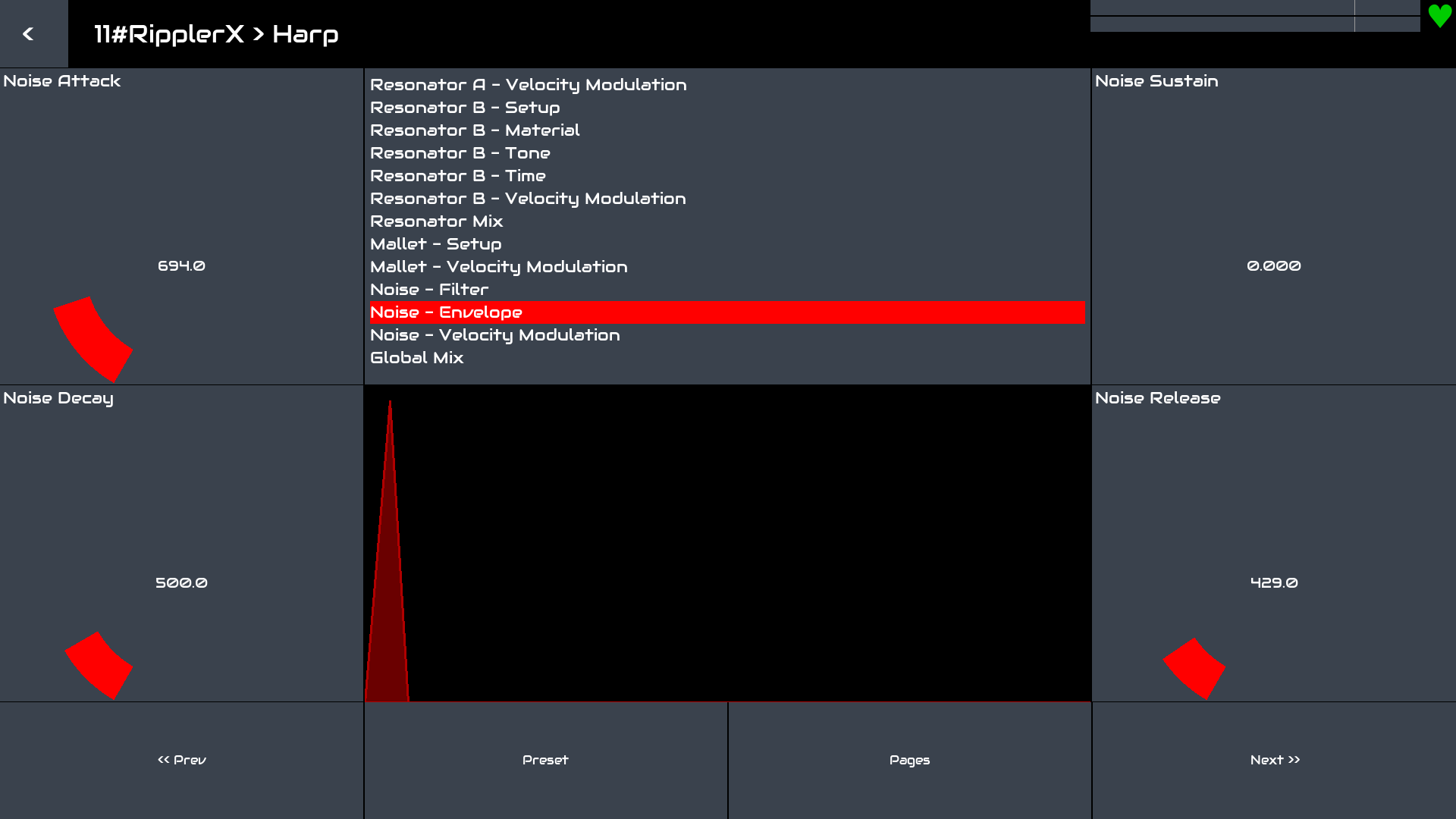This screenshot has width=1456, height=819.
Task: Select highlighted Noise - Envelope entry
Action: point(446,312)
